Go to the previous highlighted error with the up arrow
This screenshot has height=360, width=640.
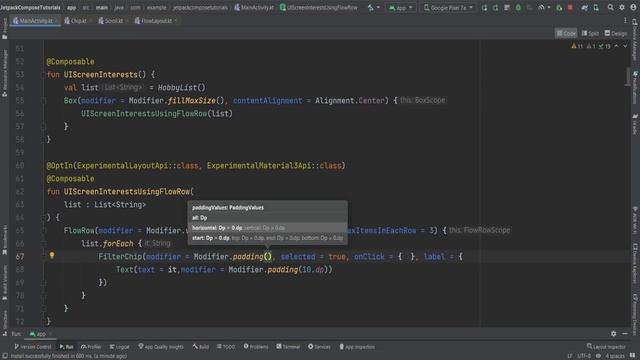point(616,46)
